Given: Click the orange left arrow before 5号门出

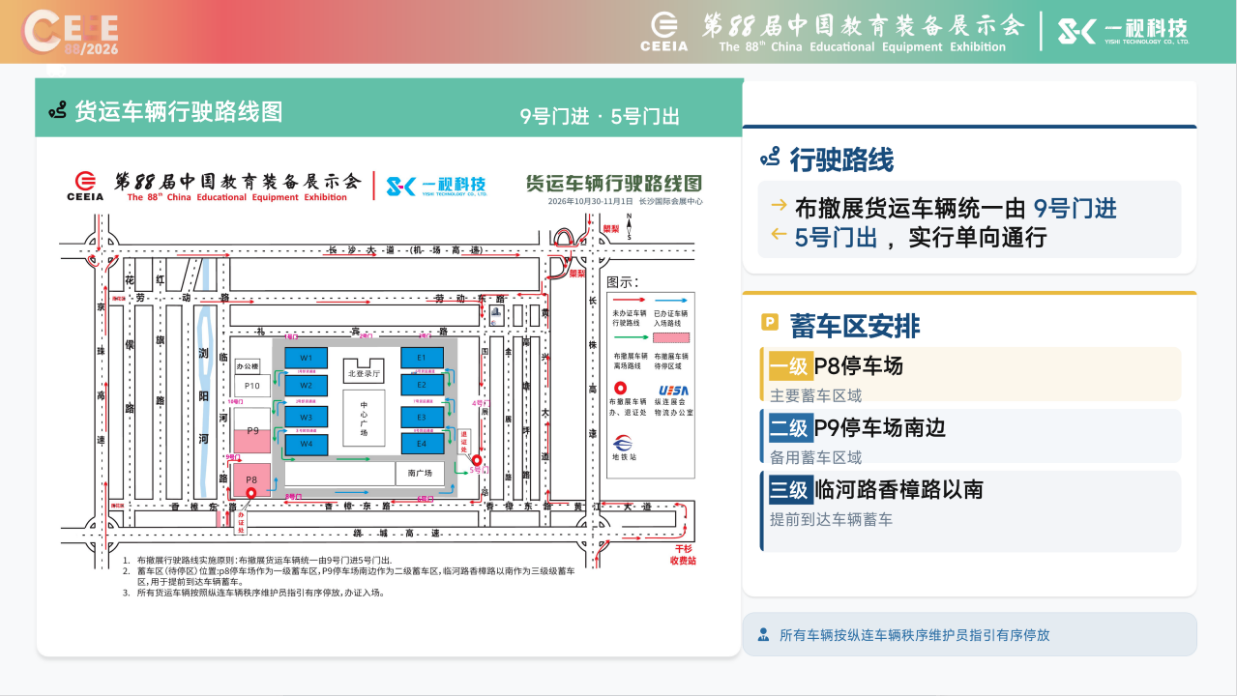Looking at the screenshot, I should [779, 234].
